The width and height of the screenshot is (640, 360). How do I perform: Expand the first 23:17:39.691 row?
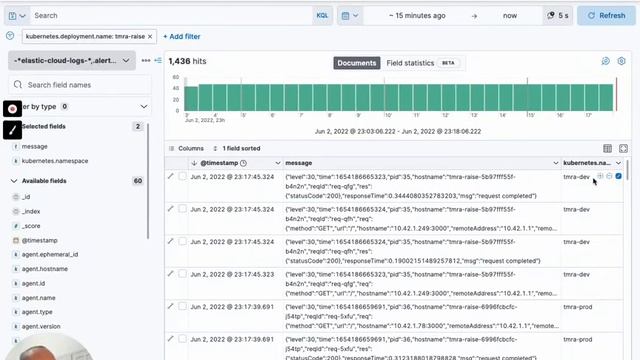(x=171, y=307)
